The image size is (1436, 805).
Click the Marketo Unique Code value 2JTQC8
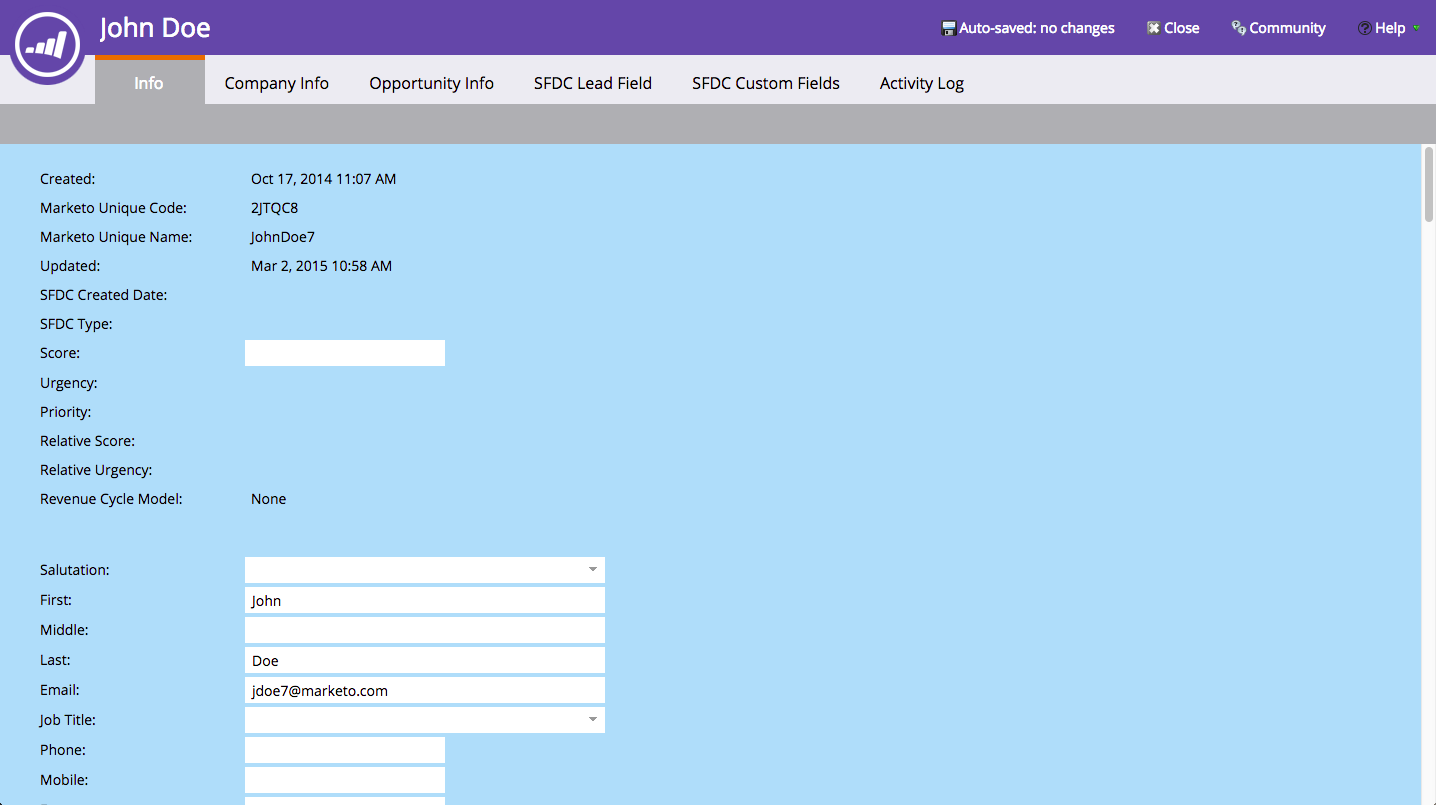click(274, 208)
